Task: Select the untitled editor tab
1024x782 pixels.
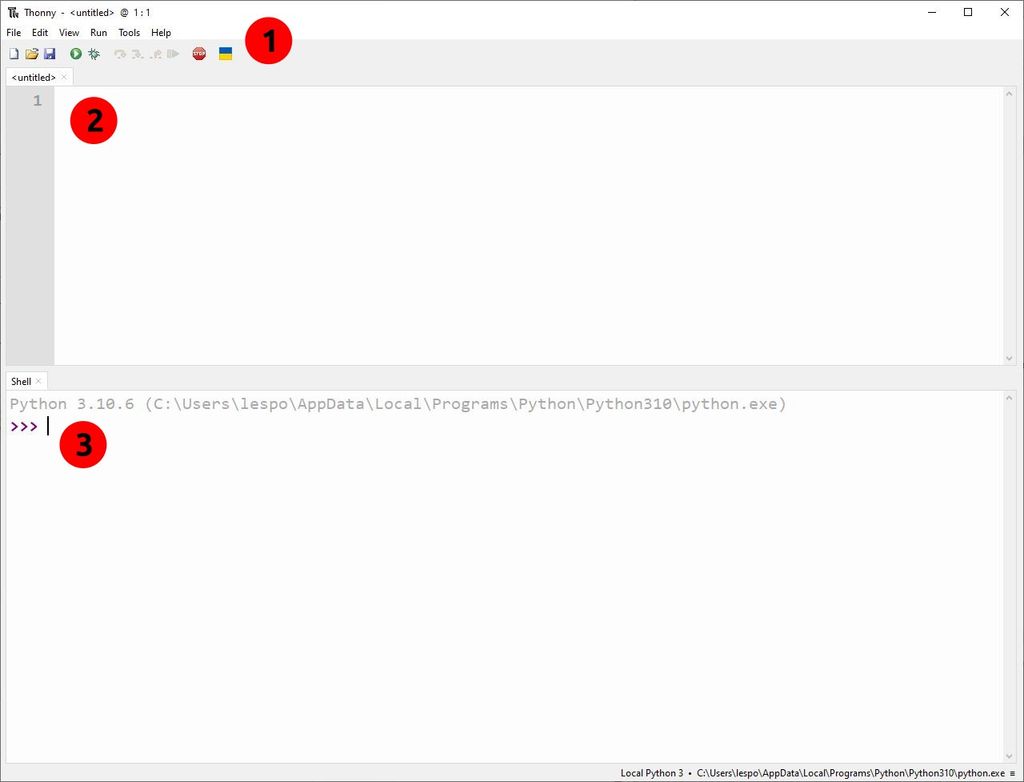Action: tap(32, 77)
